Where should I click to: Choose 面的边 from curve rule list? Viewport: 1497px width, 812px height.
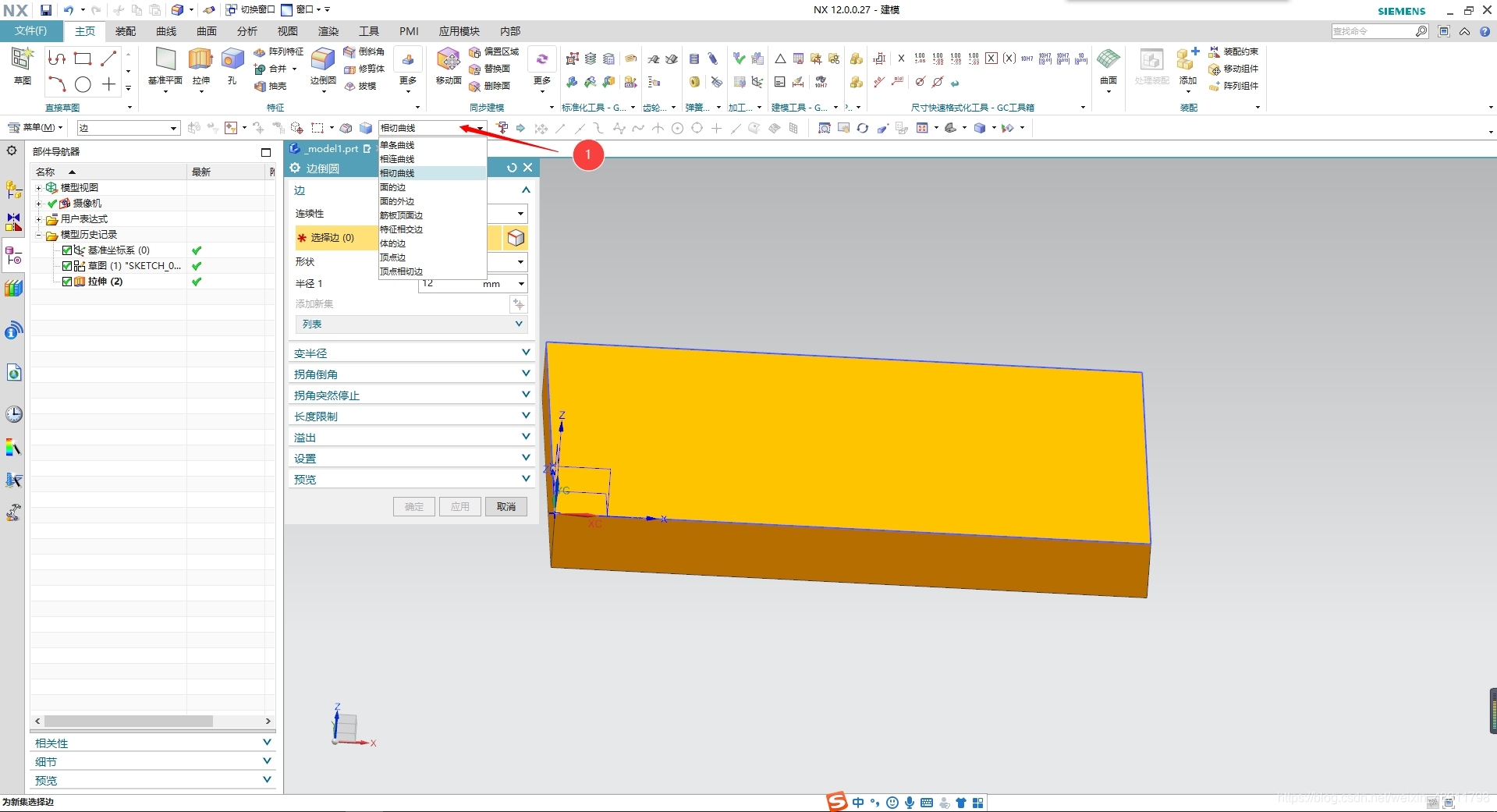coord(432,187)
